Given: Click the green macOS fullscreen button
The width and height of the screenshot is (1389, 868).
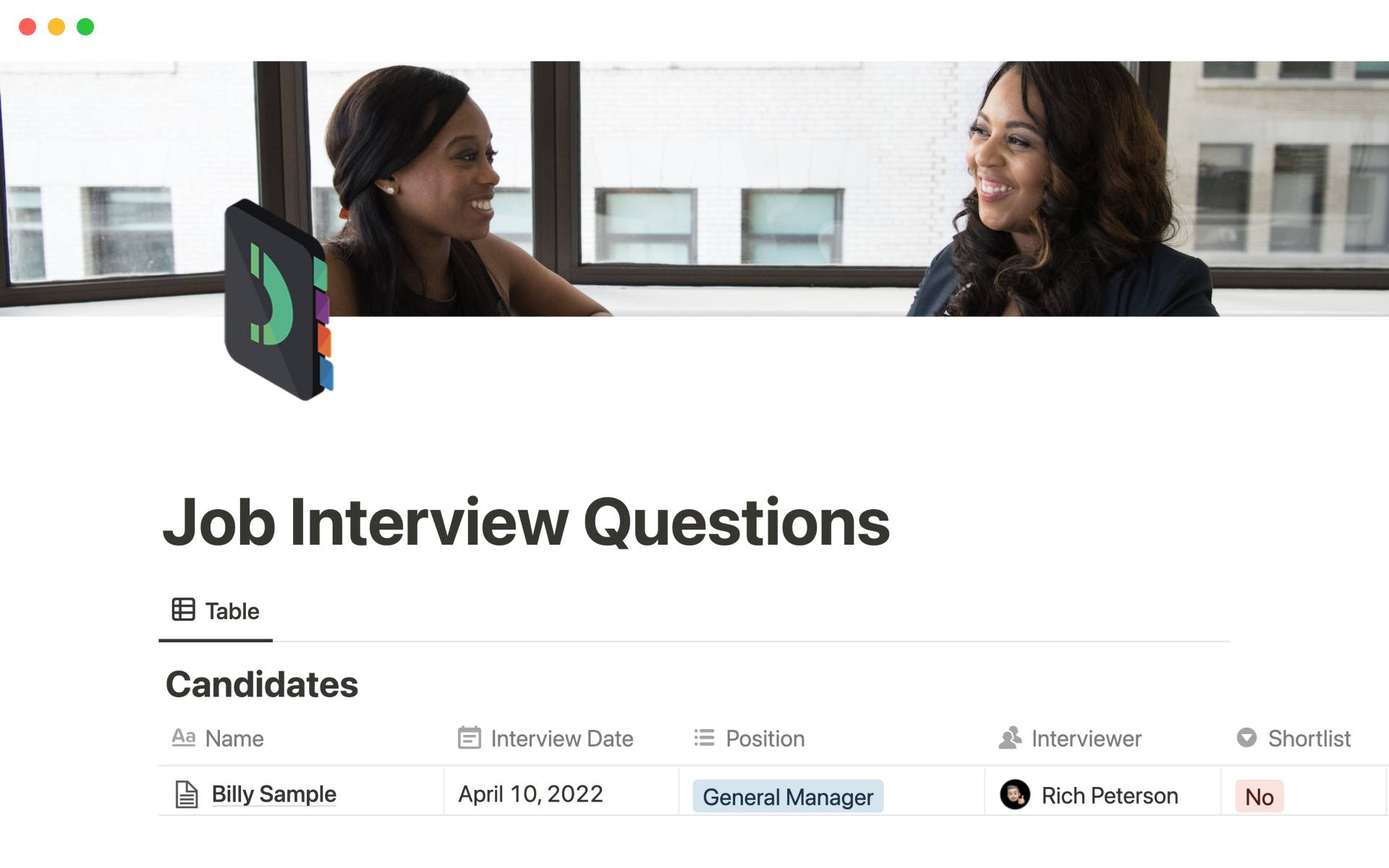Looking at the screenshot, I should [85, 27].
